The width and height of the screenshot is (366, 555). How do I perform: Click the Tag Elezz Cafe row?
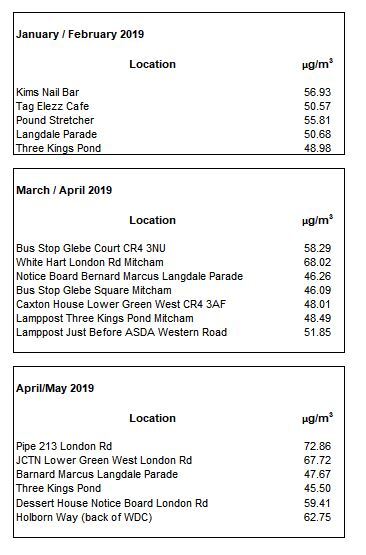(174, 106)
